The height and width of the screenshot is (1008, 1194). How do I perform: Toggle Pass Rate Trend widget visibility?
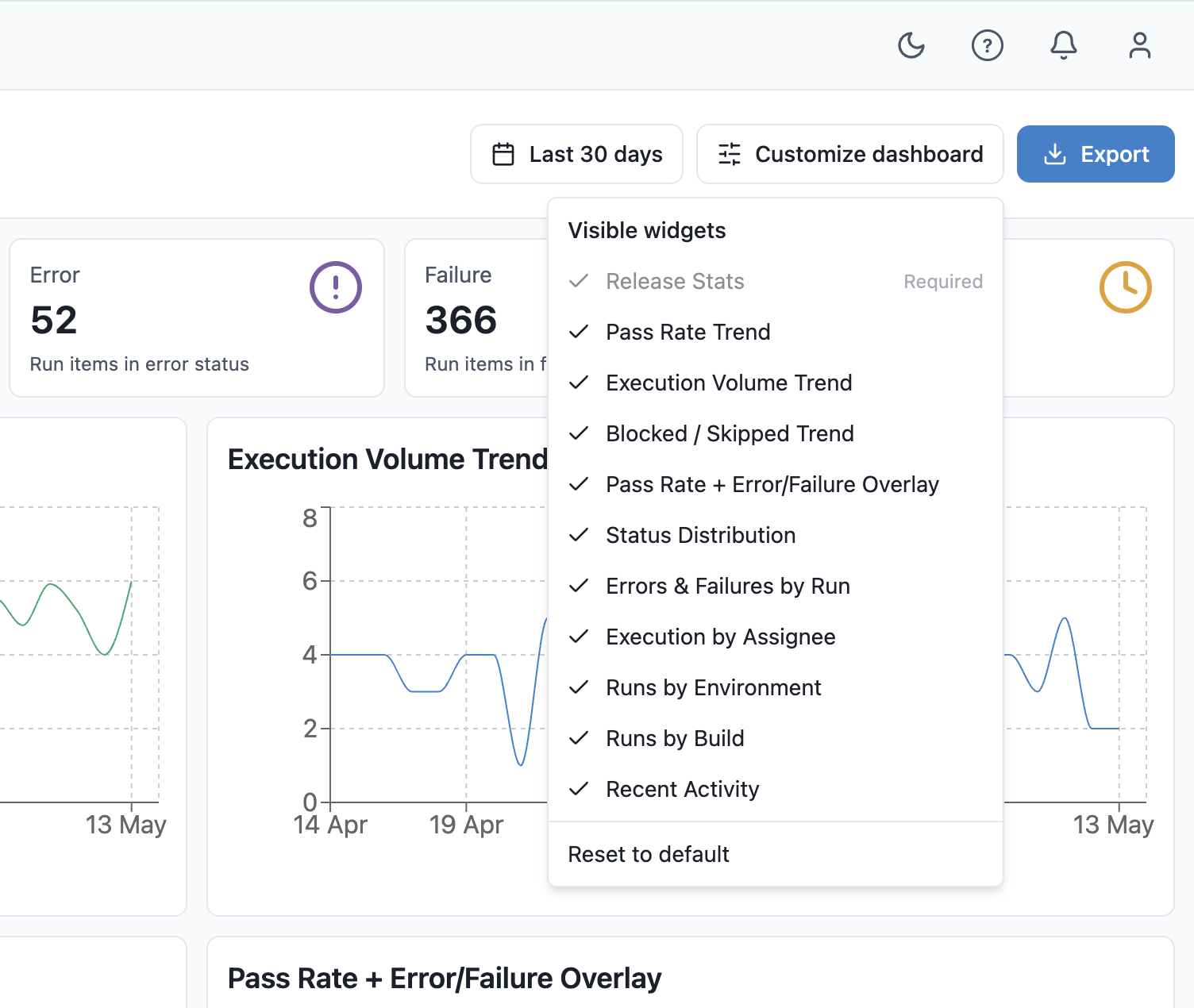tap(776, 332)
